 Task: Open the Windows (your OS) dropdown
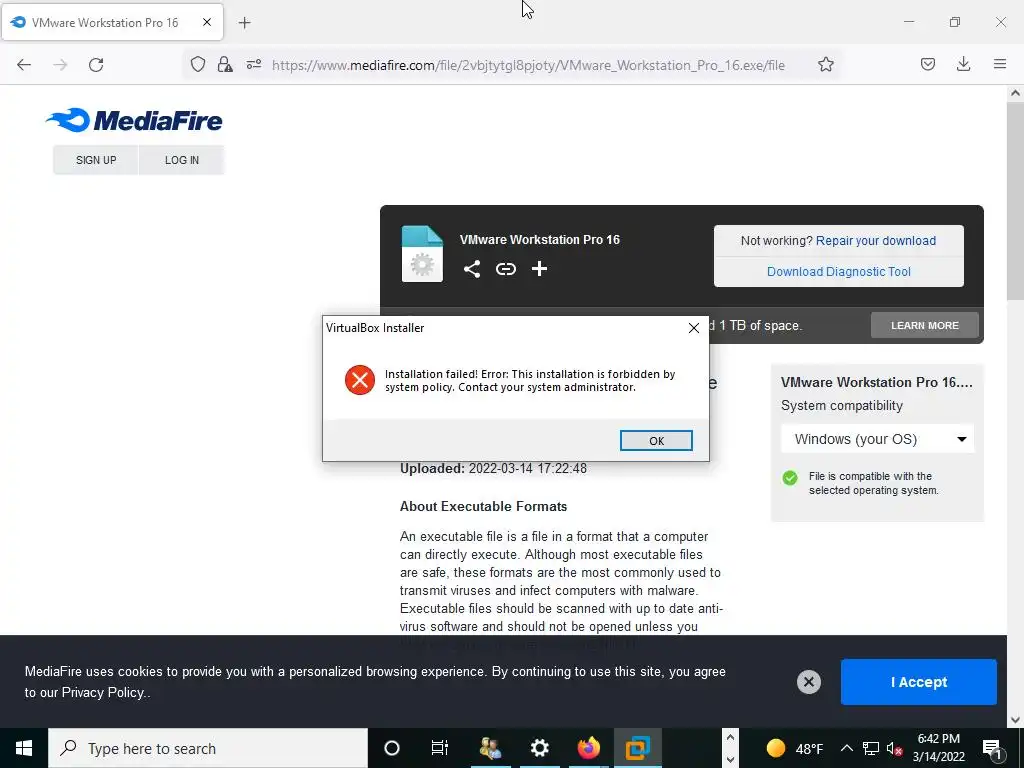(x=877, y=439)
